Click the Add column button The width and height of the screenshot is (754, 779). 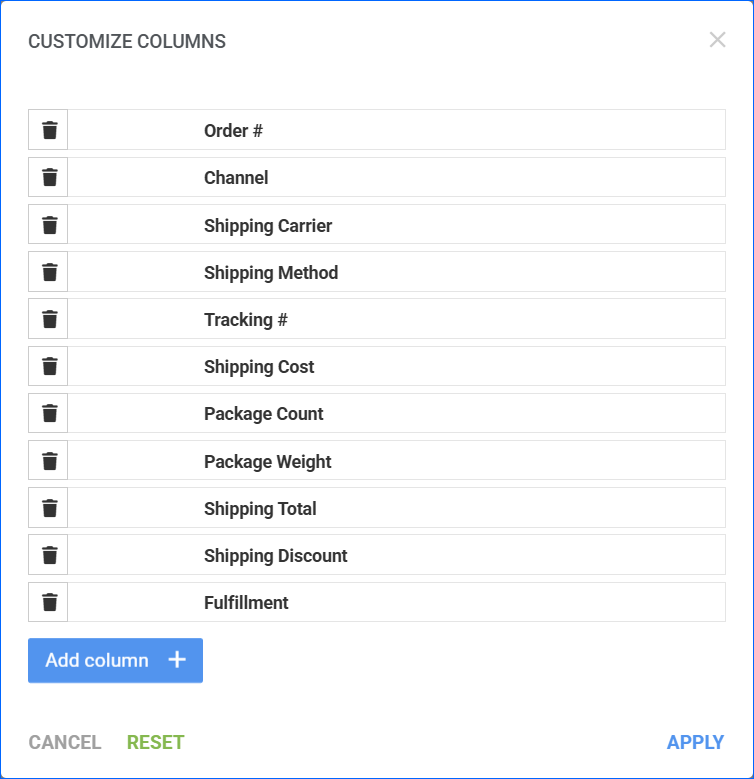115,660
